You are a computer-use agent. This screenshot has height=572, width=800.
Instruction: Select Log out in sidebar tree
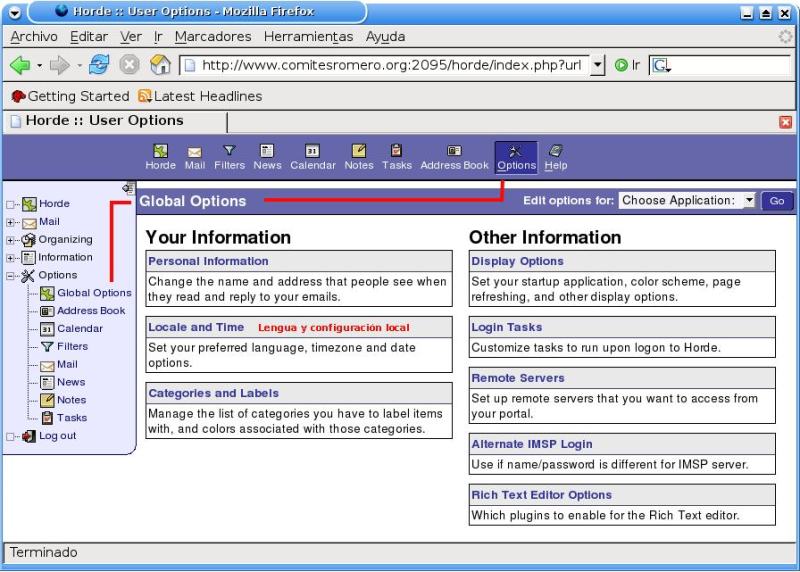57,436
